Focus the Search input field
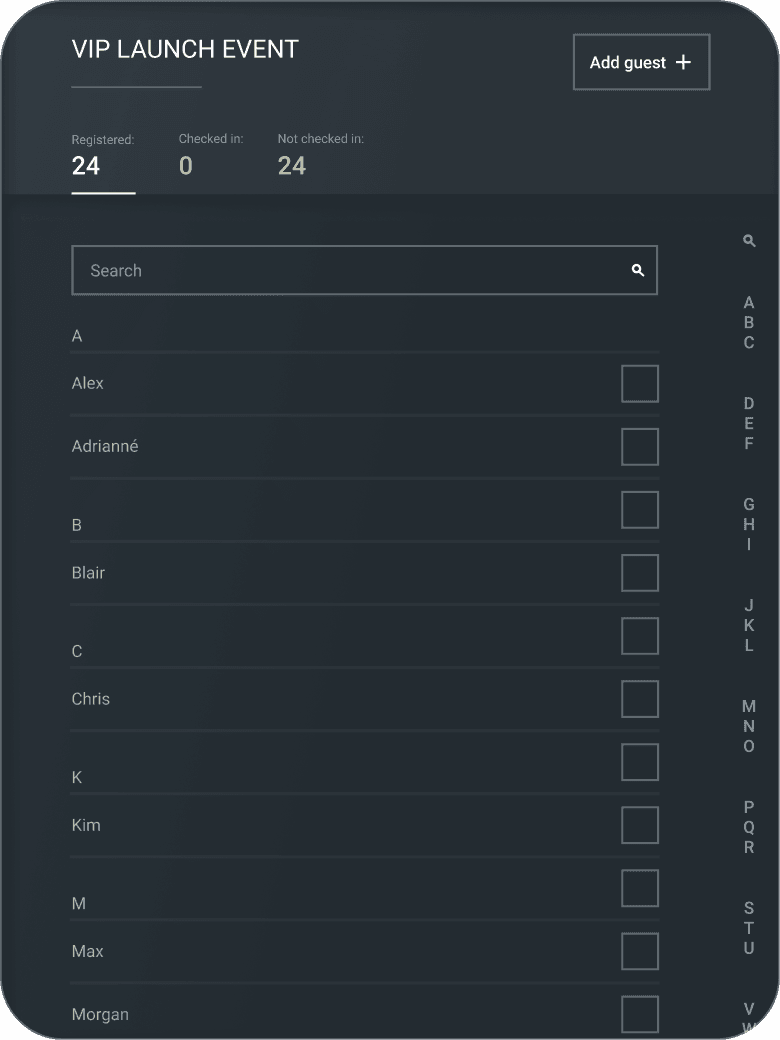Image resolution: width=780 pixels, height=1040 pixels. [364, 270]
